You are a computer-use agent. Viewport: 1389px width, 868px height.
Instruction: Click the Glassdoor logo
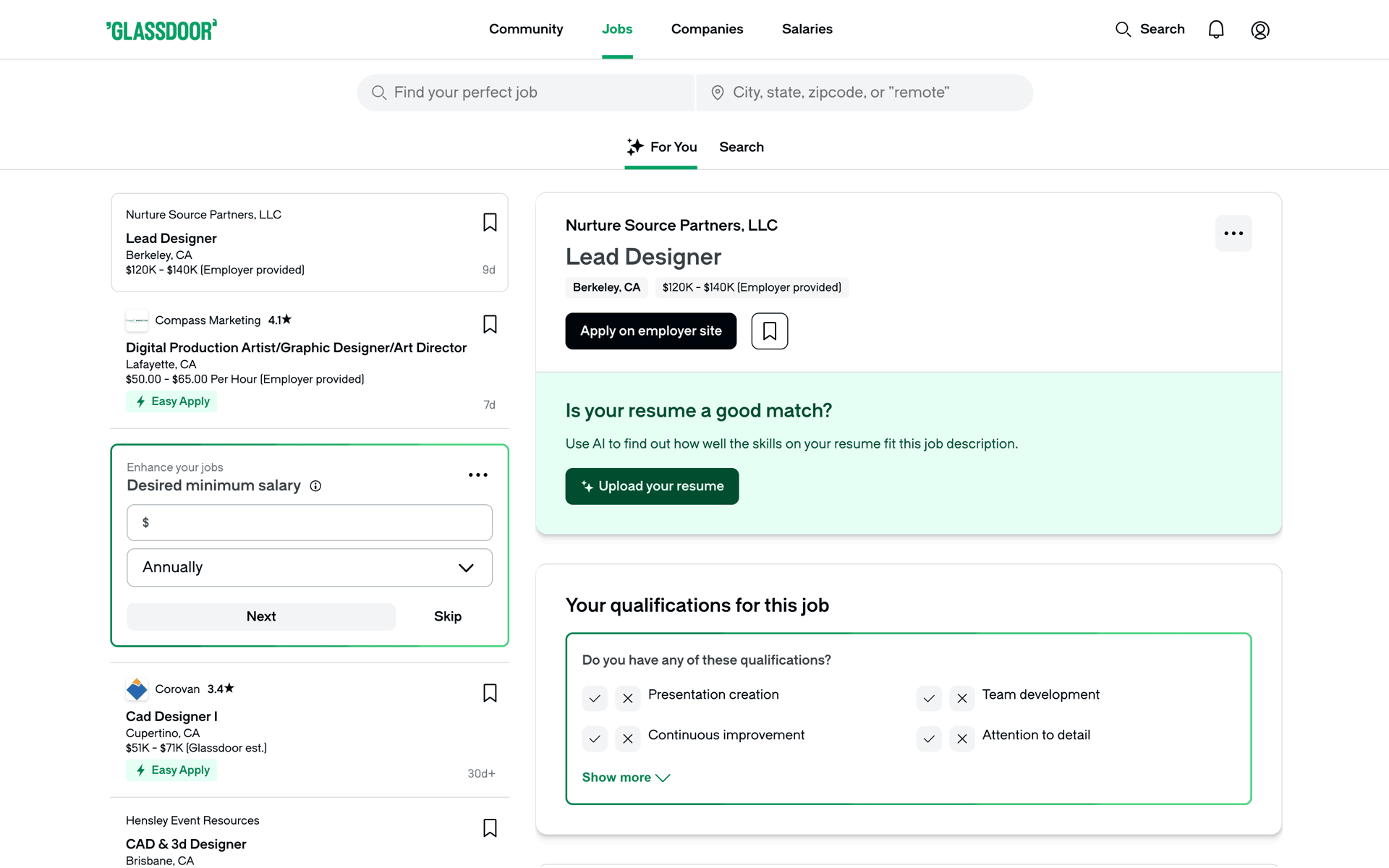tap(161, 30)
